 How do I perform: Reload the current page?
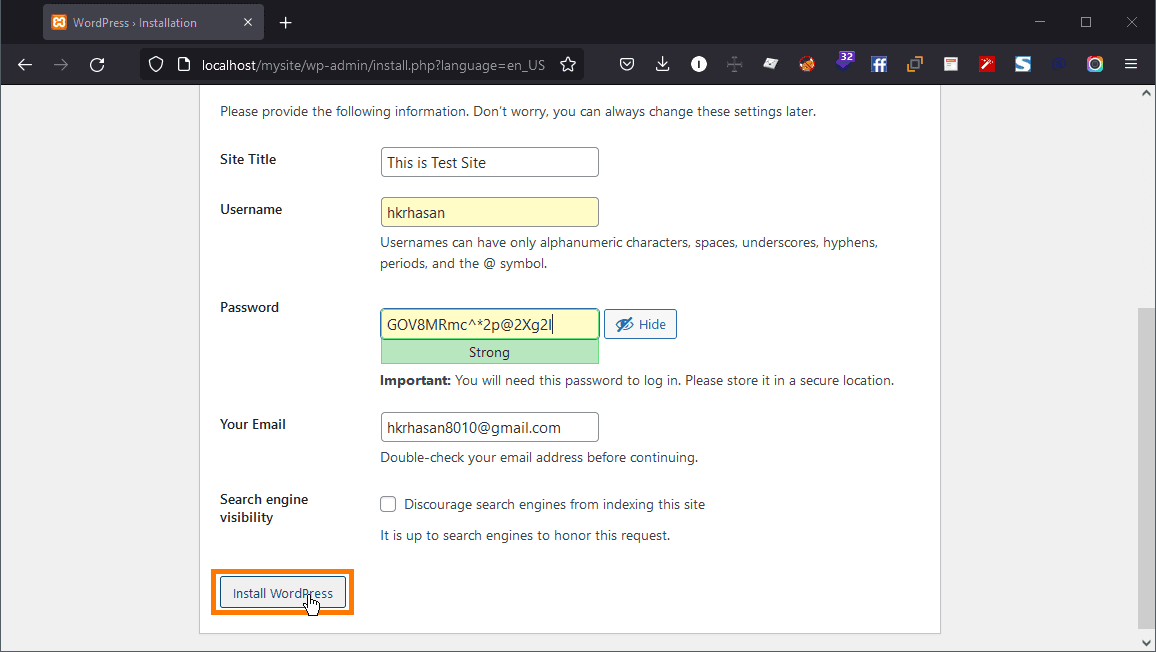coord(97,65)
